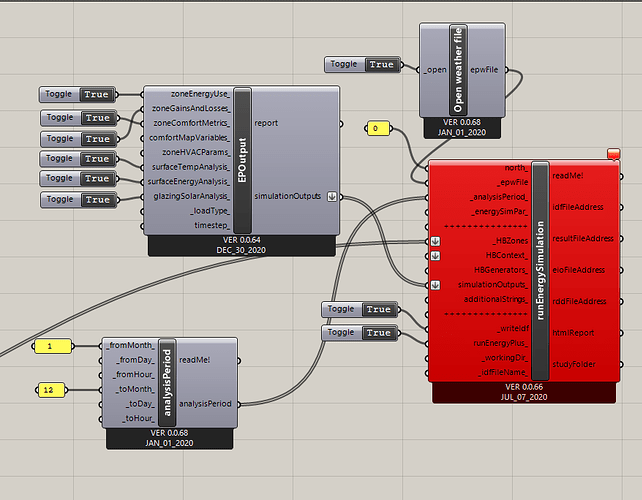Toggle the True value wired to glazingSolarAnalysis_

tap(97, 200)
